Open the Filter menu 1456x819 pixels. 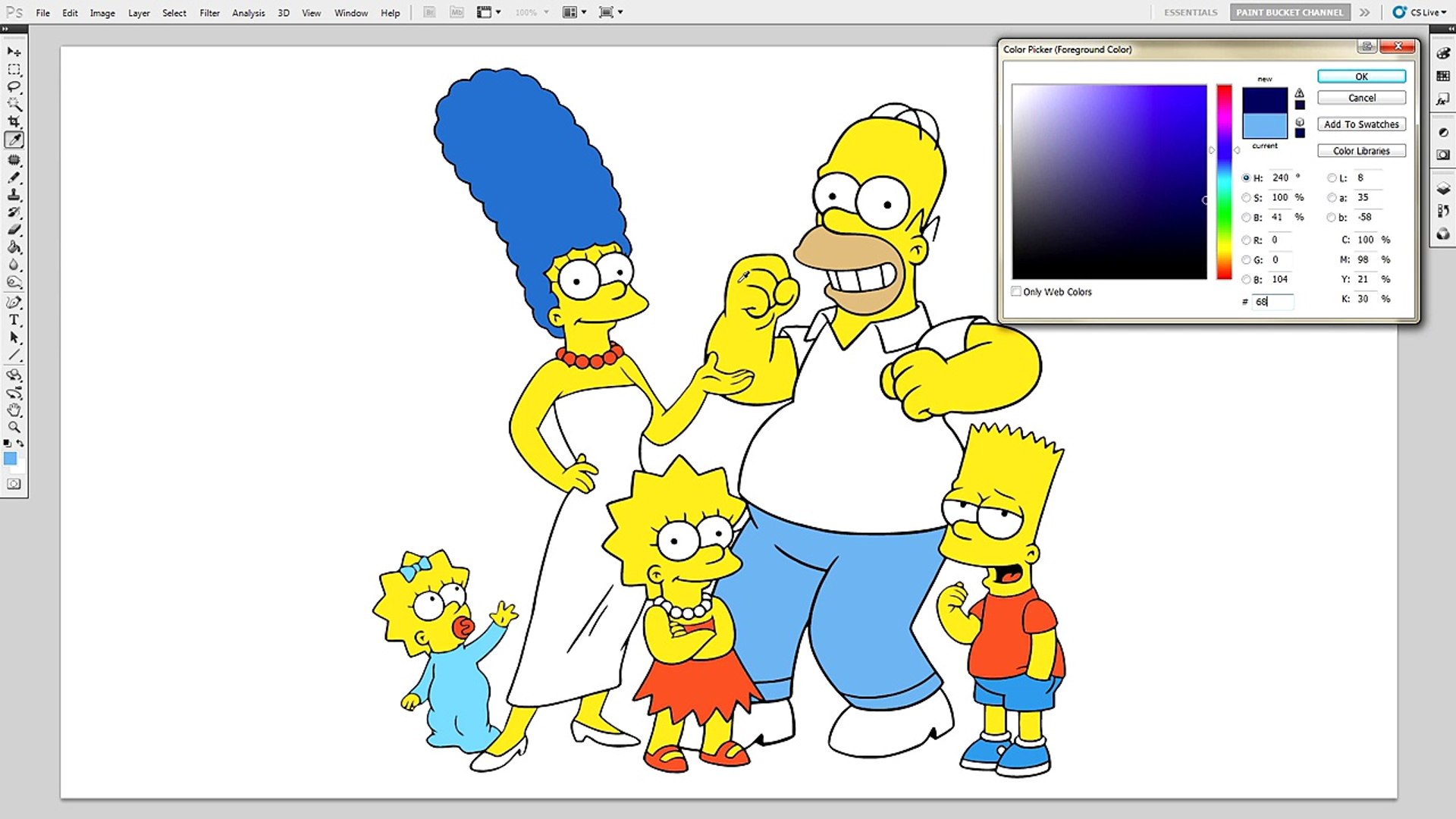coord(209,13)
